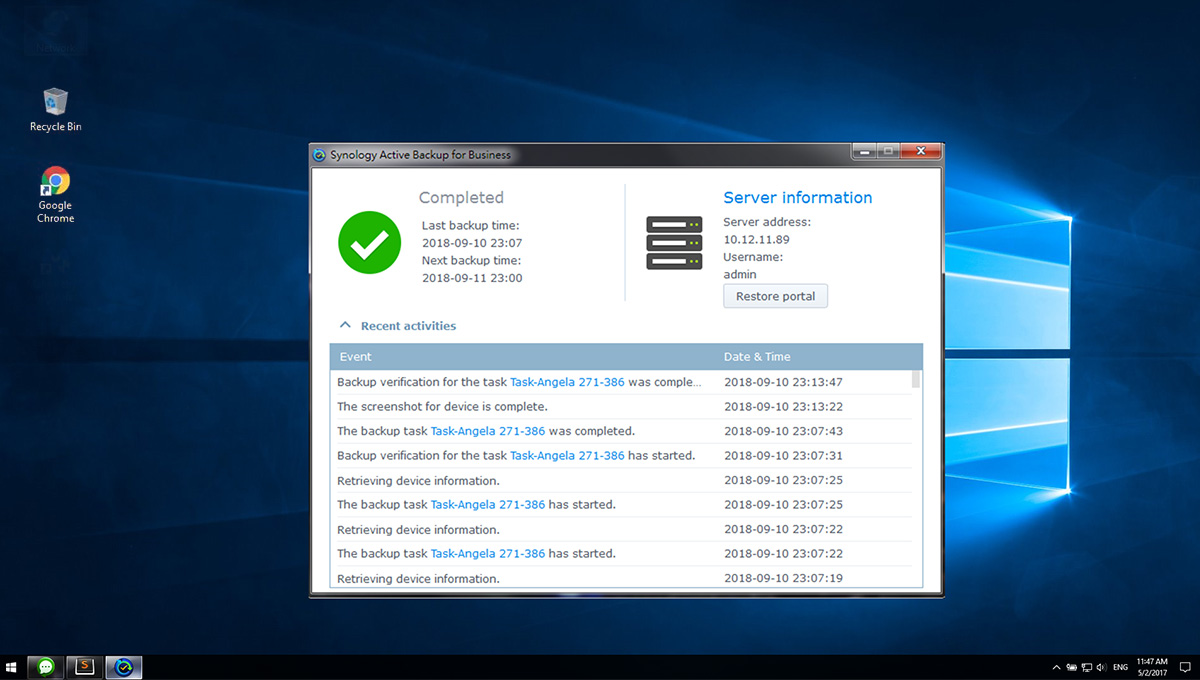Click the network icon in system tray

coord(1086,667)
